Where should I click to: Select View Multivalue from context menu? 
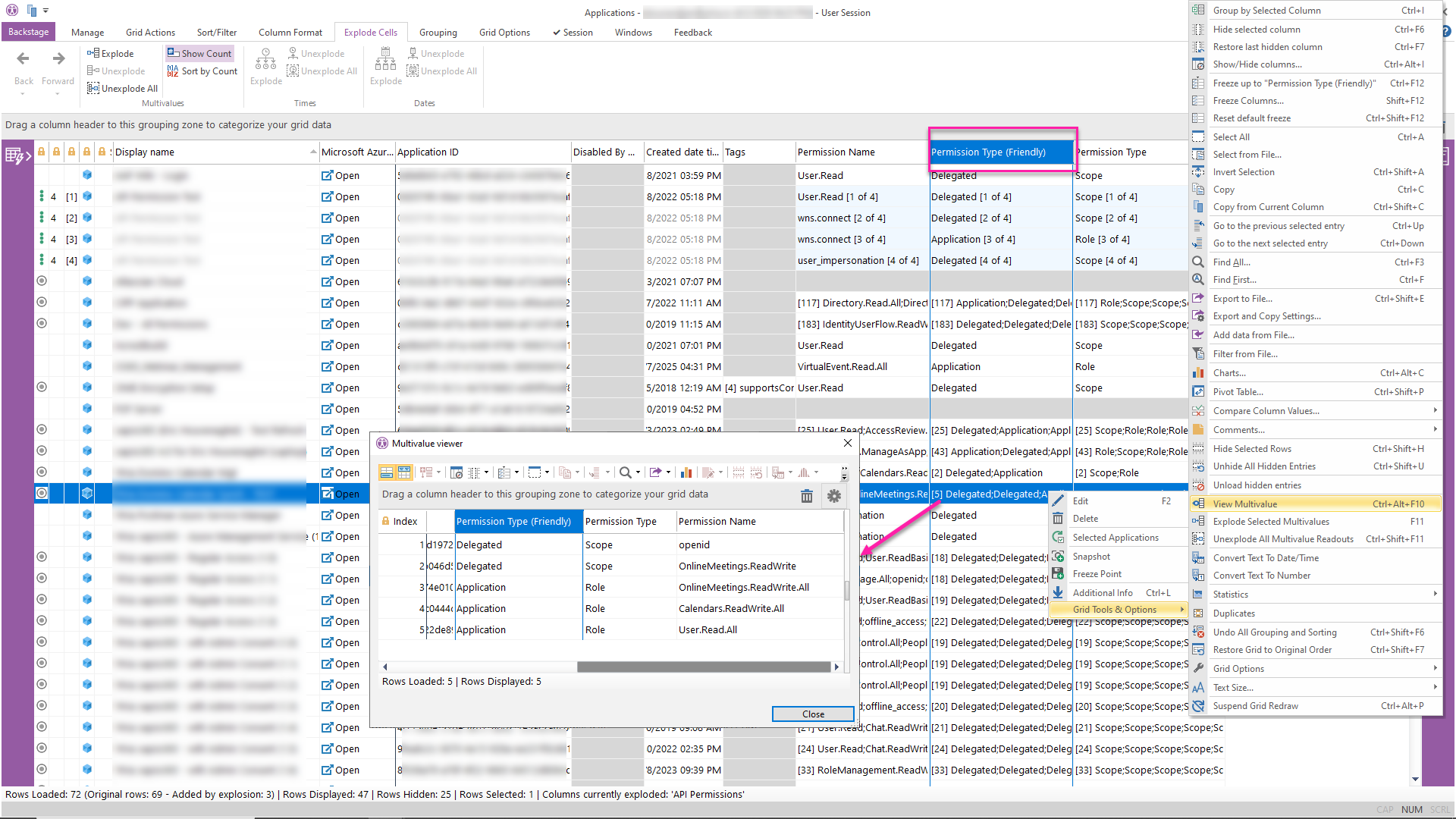[1244, 504]
